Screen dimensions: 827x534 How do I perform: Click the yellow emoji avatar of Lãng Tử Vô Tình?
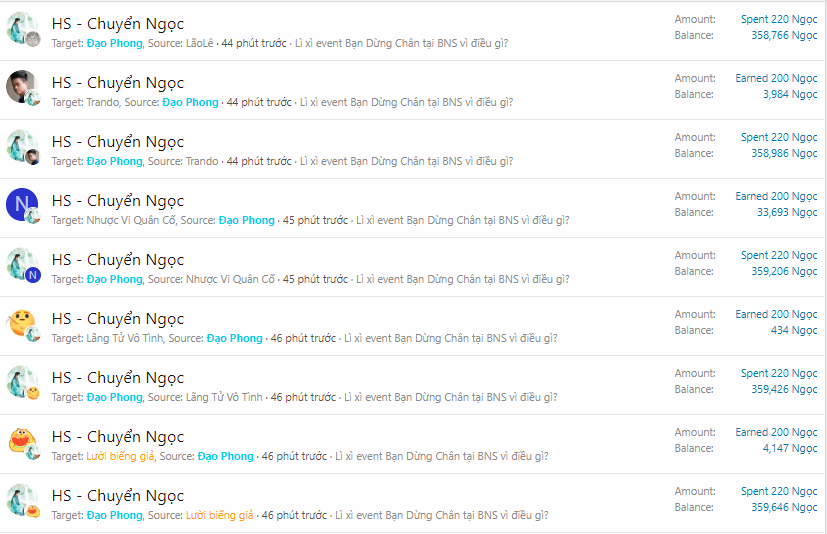pyautogui.click(x=22, y=323)
